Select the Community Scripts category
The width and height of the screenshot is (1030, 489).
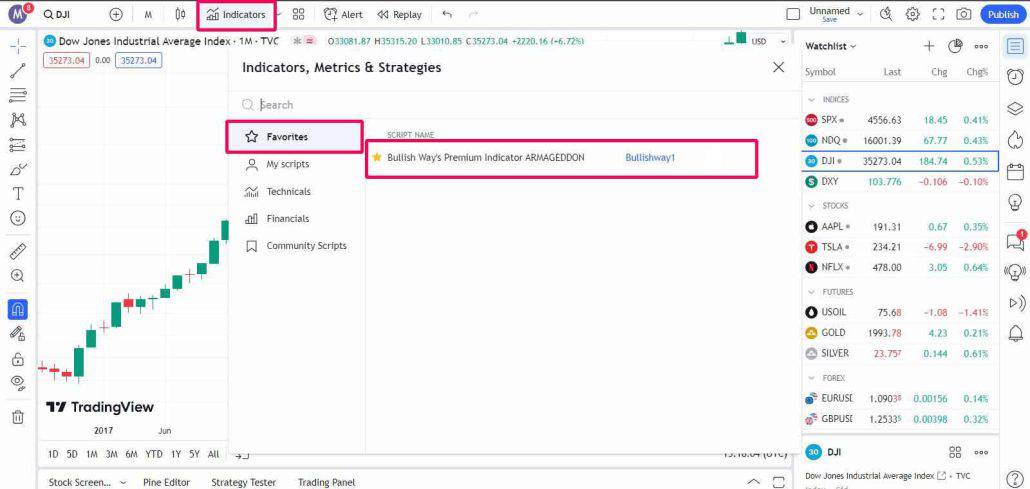(294, 246)
